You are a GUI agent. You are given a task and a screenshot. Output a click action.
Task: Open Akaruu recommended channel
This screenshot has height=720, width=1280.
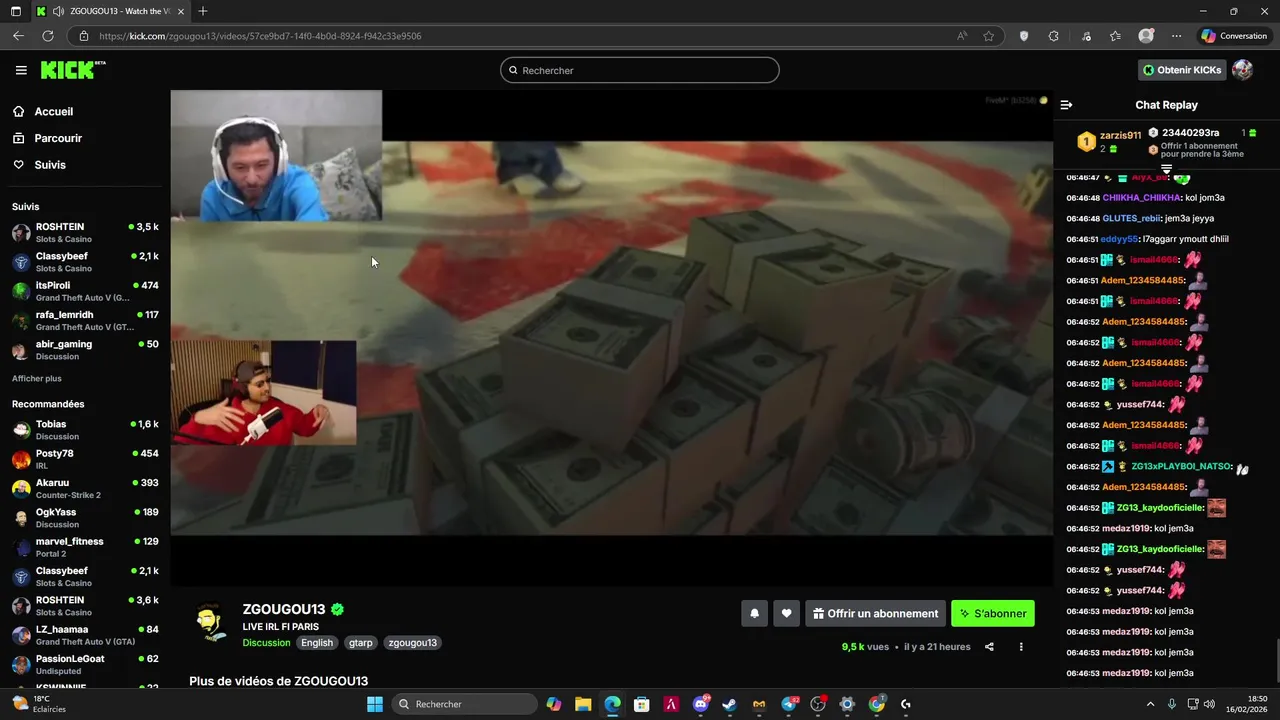pos(85,488)
